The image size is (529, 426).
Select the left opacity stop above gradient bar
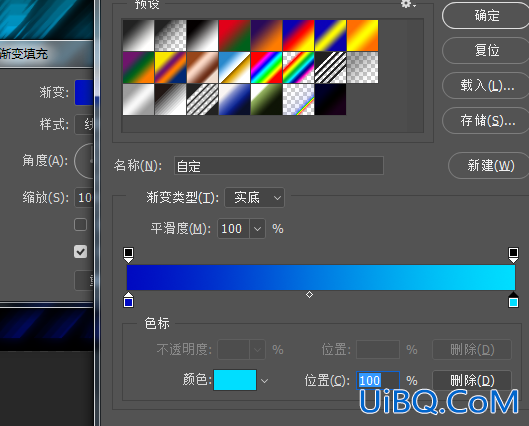[128, 255]
